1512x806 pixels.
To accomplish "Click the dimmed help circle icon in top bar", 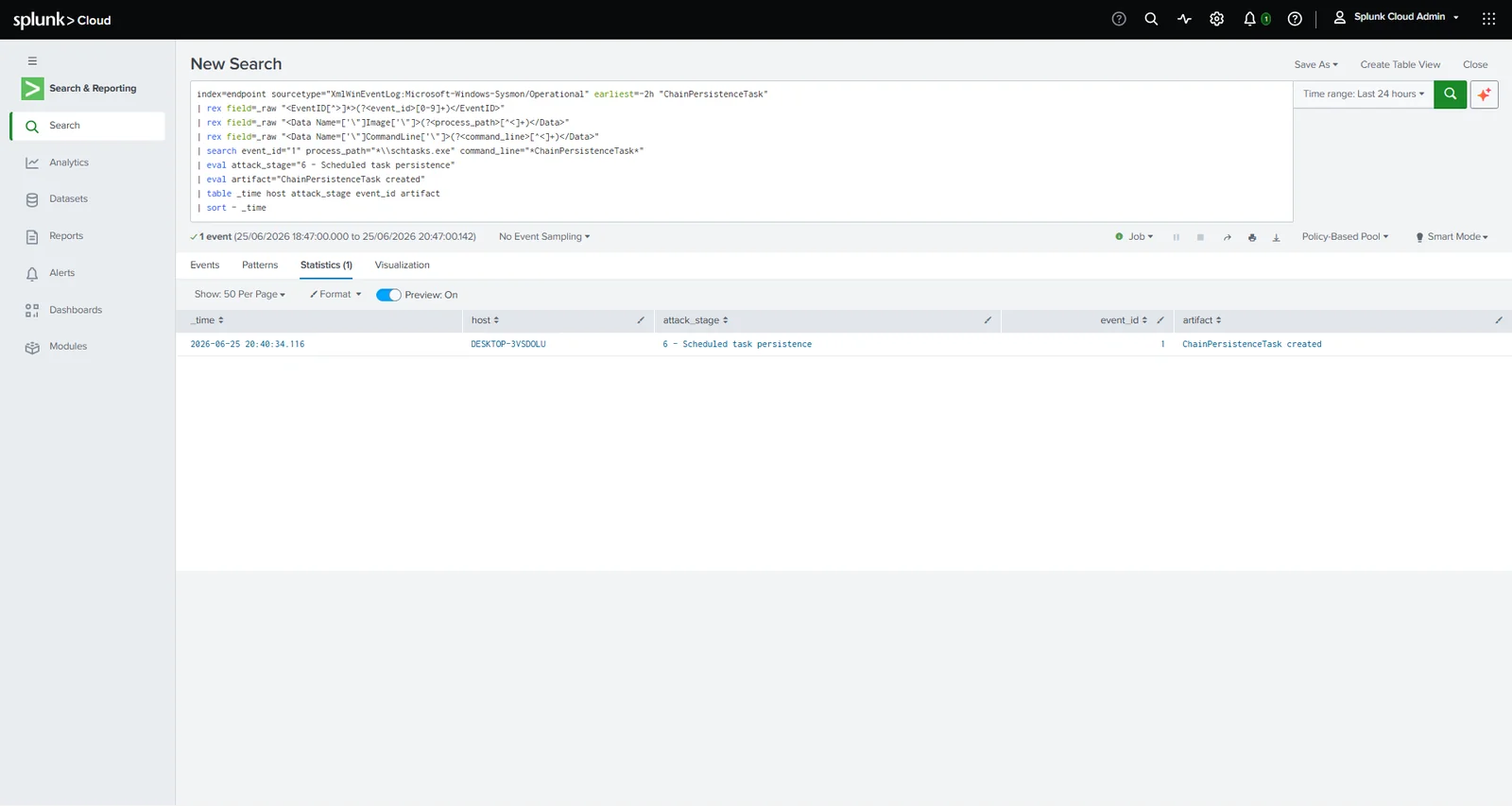I will 1119,19.
